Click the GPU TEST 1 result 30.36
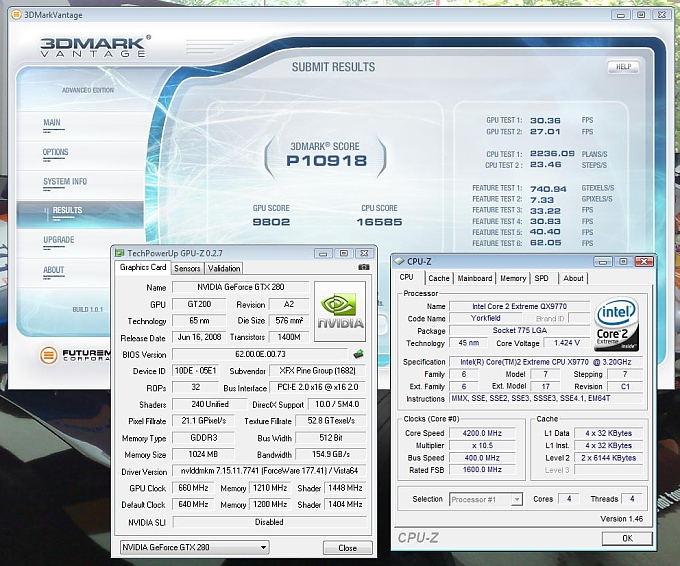 [x=545, y=121]
